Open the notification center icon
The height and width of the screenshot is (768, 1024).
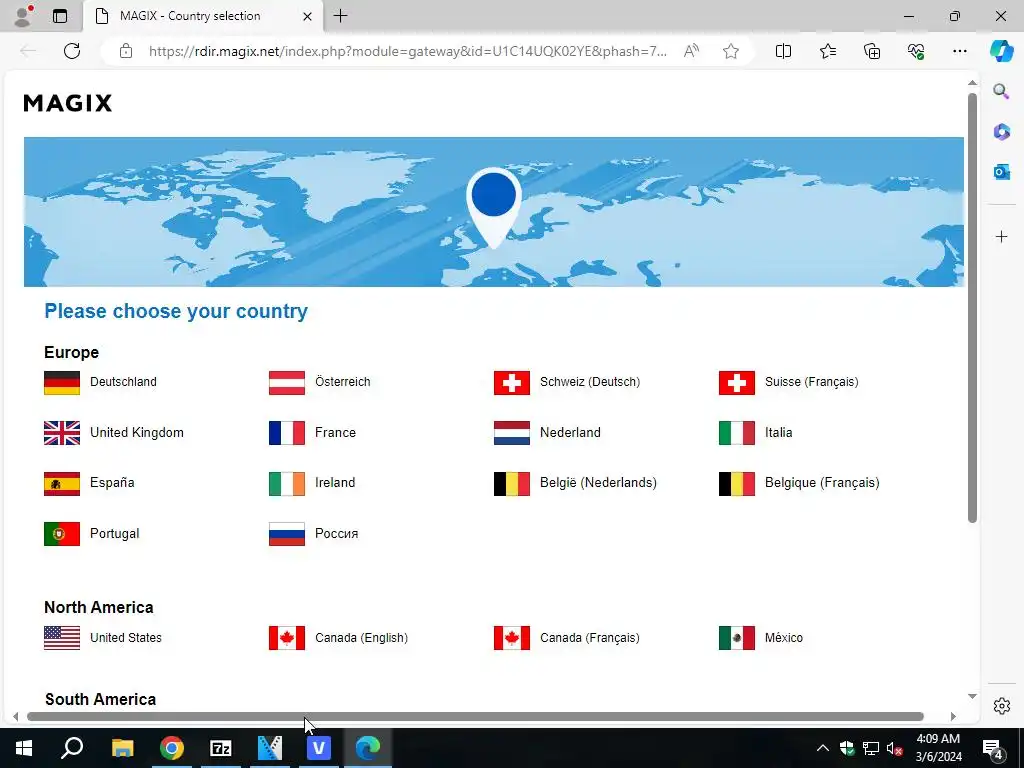pyautogui.click(x=993, y=748)
